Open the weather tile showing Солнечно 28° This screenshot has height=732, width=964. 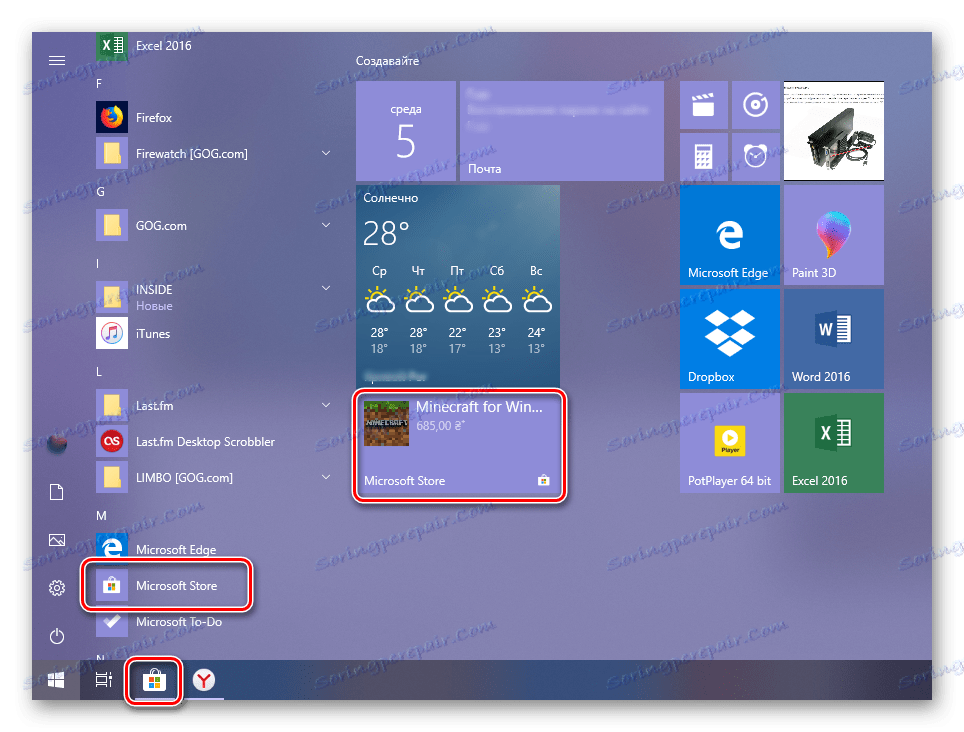tap(458, 286)
